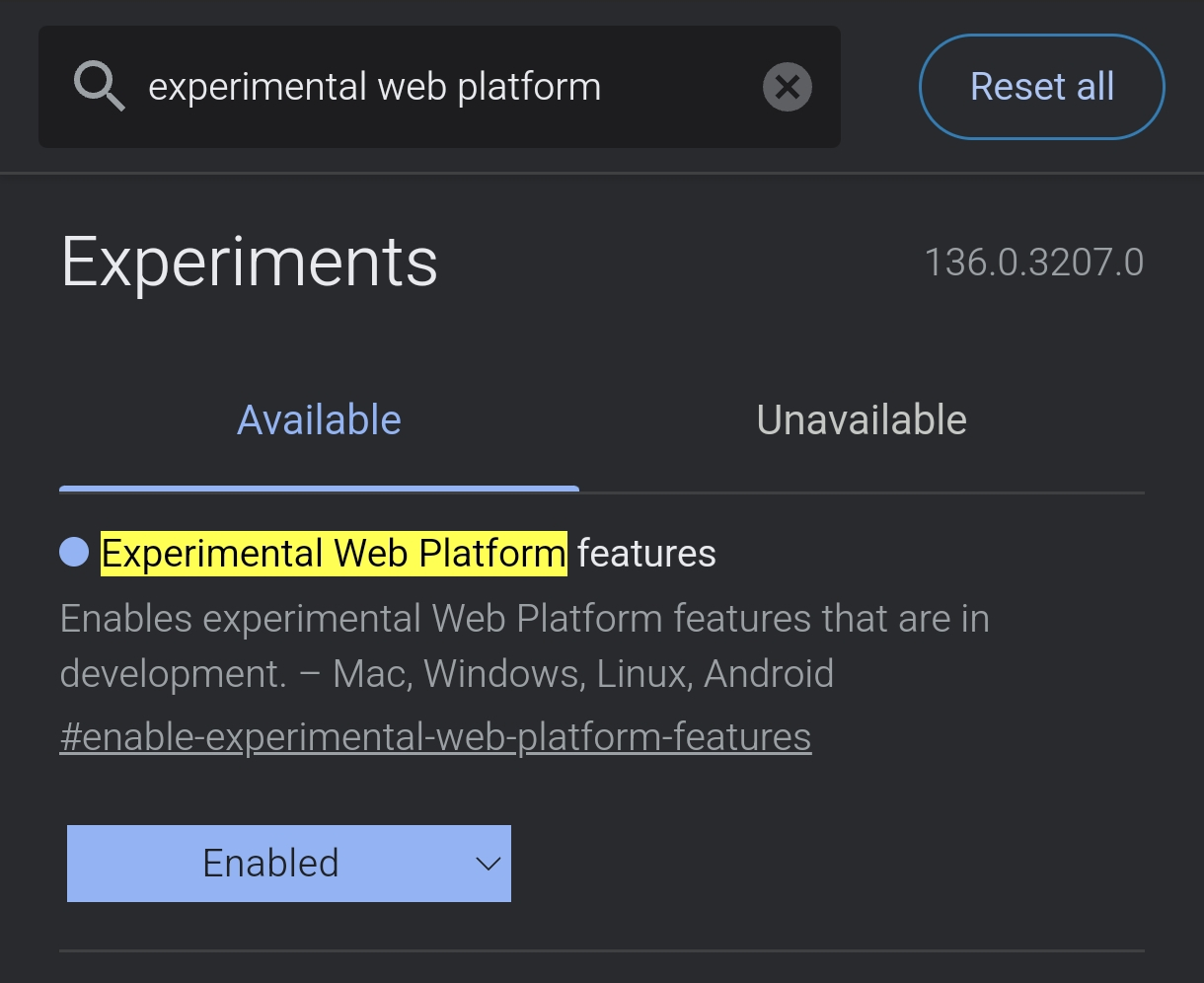Open the #enable-experimental-web-platform-features link
1204x983 pixels.
[x=435, y=736]
